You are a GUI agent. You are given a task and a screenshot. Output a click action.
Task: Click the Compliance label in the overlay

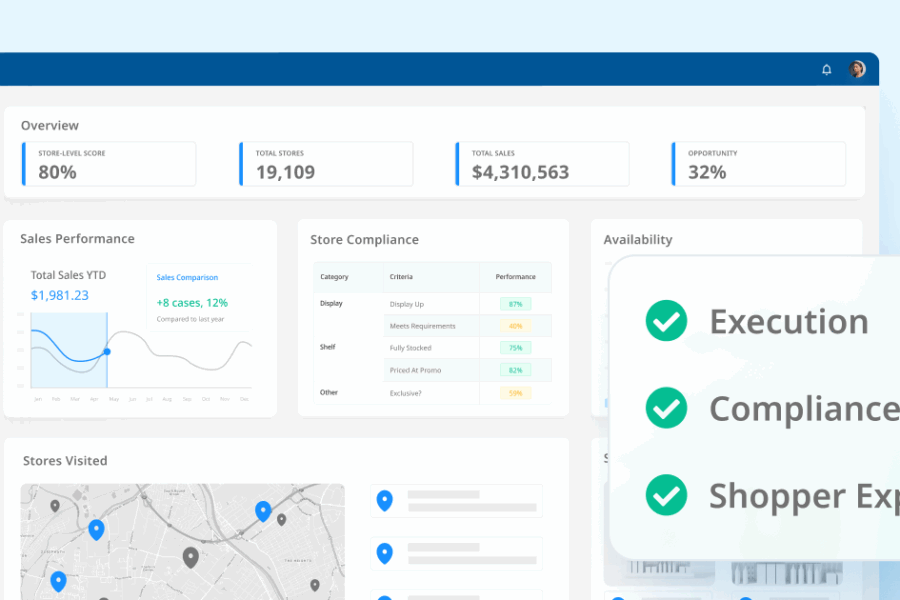tap(805, 409)
